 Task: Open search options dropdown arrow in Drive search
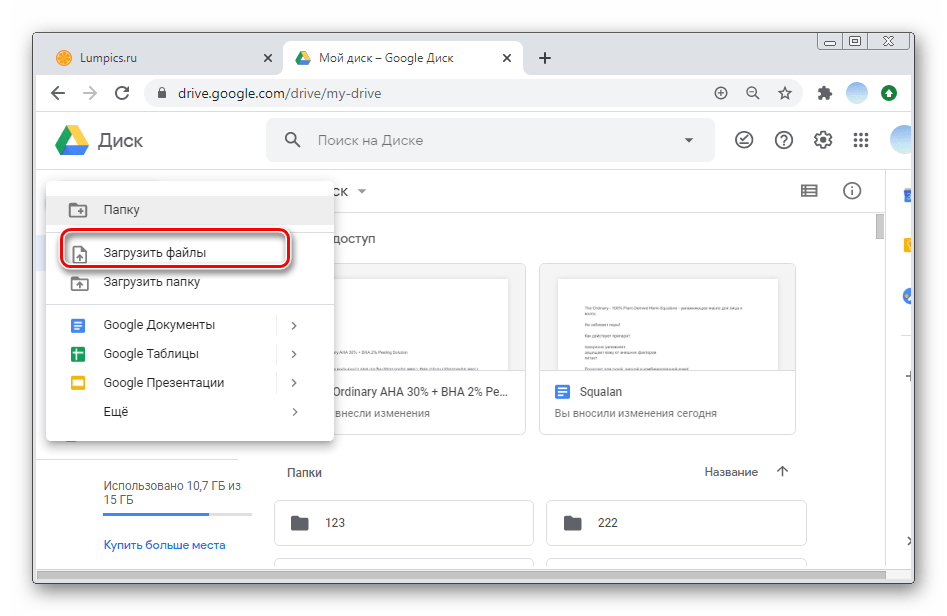tap(689, 140)
